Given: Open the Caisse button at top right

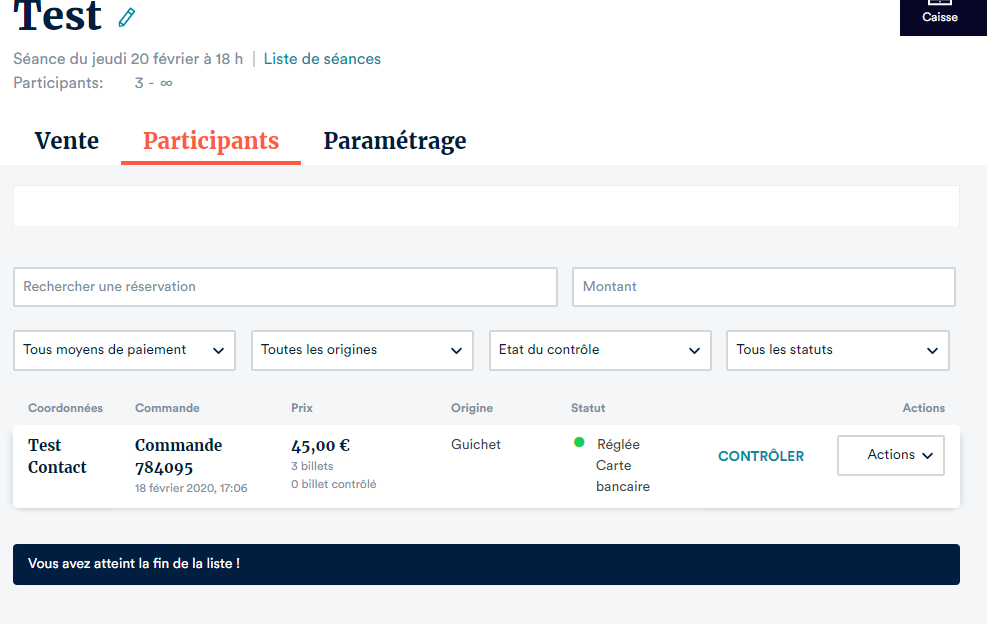Looking at the screenshot, I should 940,16.
